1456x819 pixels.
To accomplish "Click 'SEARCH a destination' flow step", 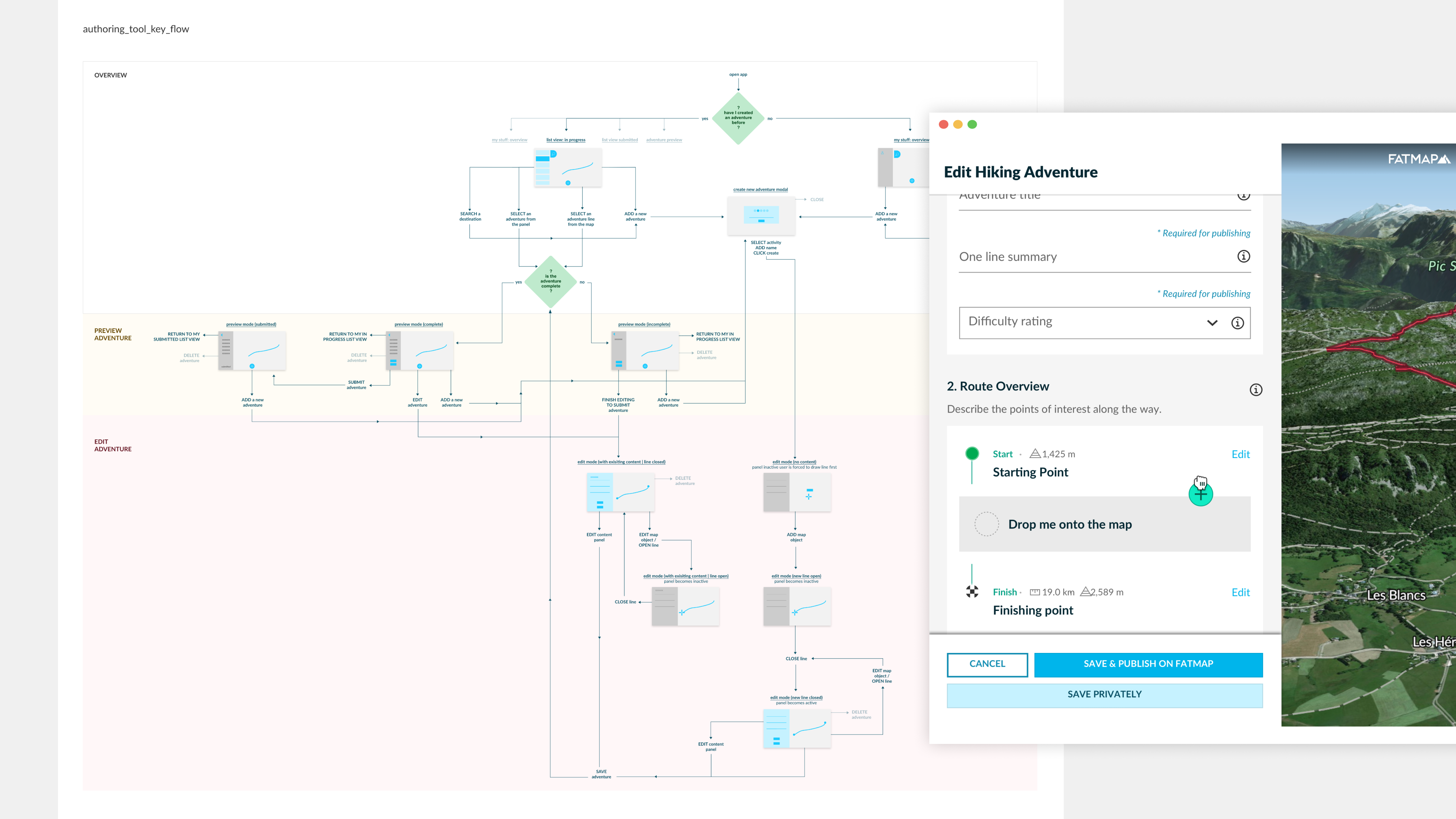I will (x=470, y=217).
